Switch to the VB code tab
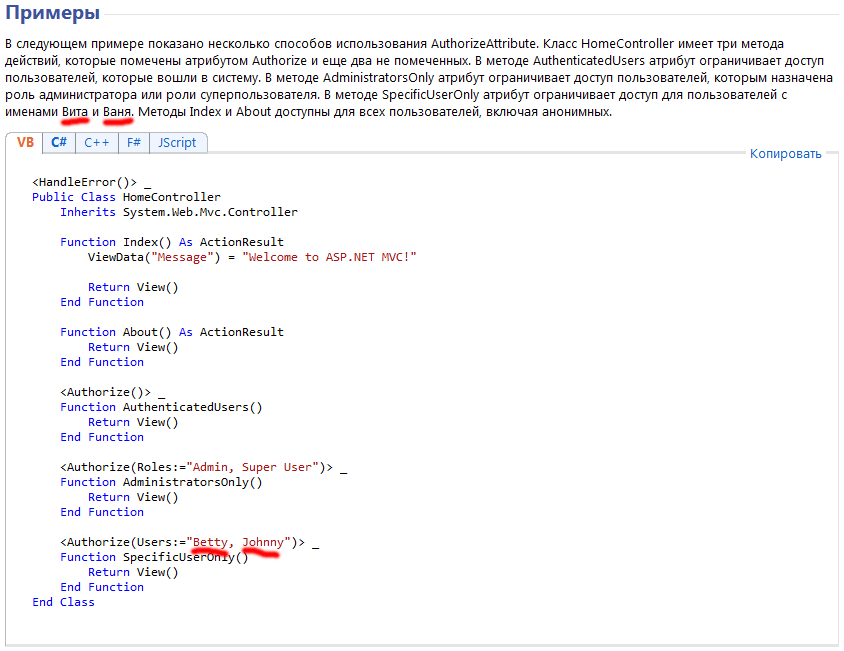 coord(25,143)
